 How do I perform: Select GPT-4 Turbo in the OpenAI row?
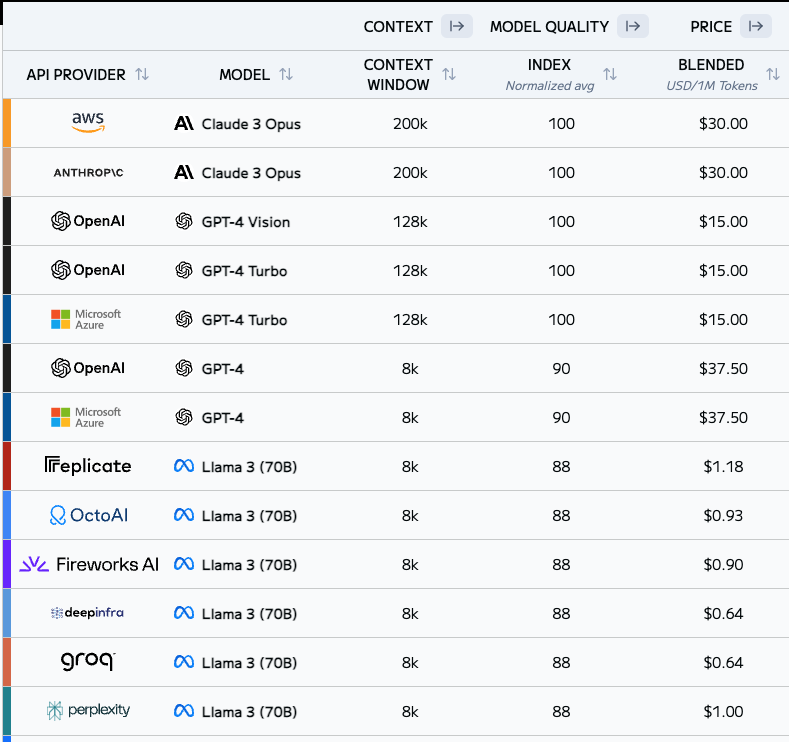[x=244, y=271]
